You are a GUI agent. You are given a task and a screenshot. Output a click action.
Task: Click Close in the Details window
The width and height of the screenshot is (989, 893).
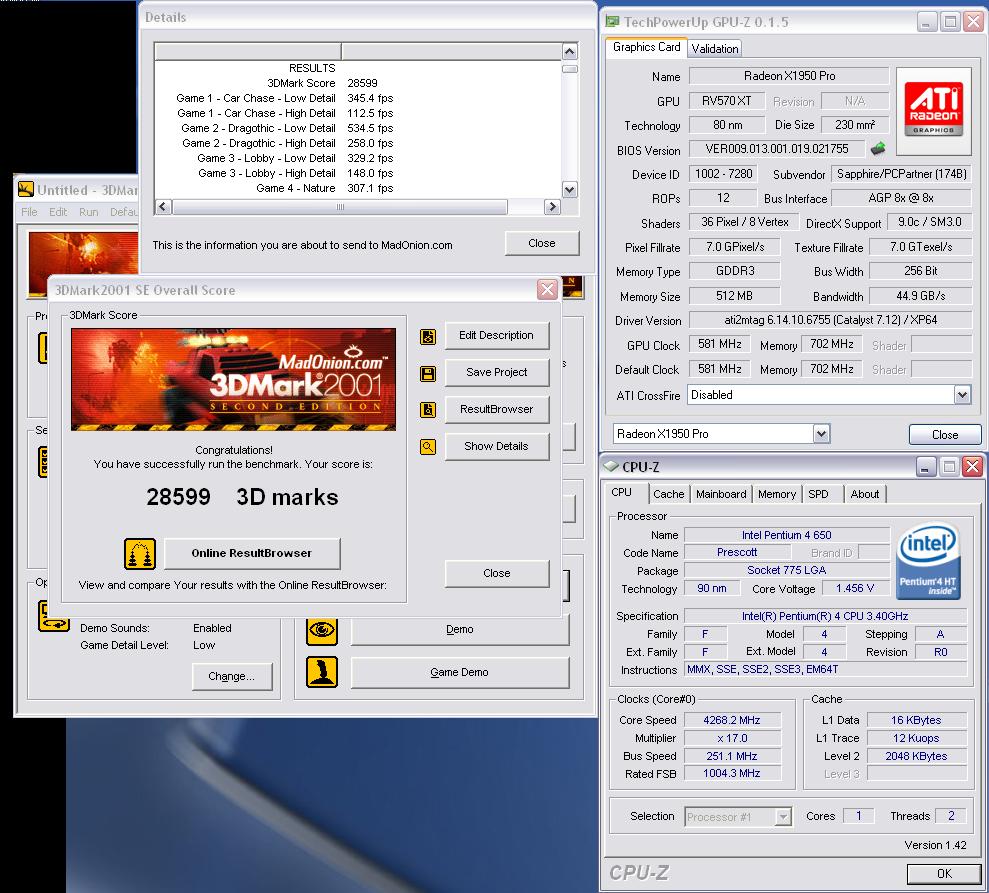click(542, 243)
